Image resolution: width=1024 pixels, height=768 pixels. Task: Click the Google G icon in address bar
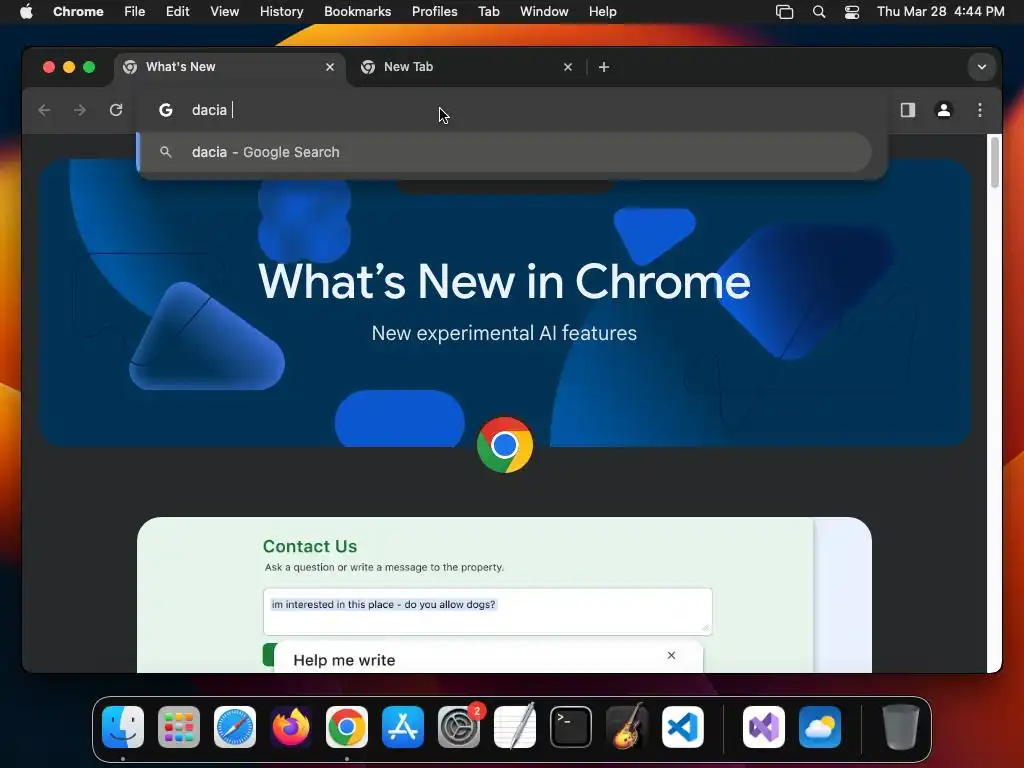click(x=166, y=110)
